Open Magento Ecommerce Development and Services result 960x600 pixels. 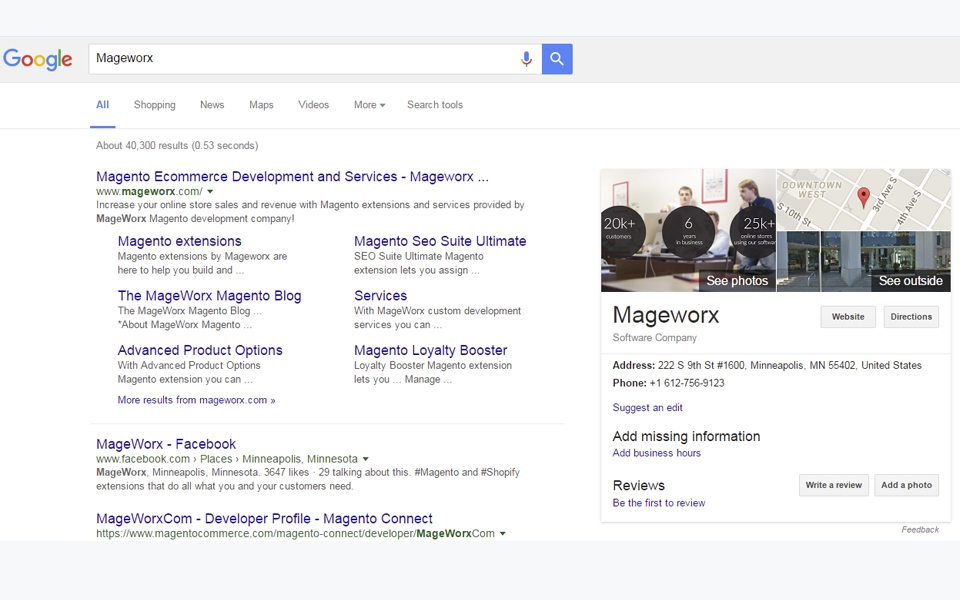tap(292, 176)
